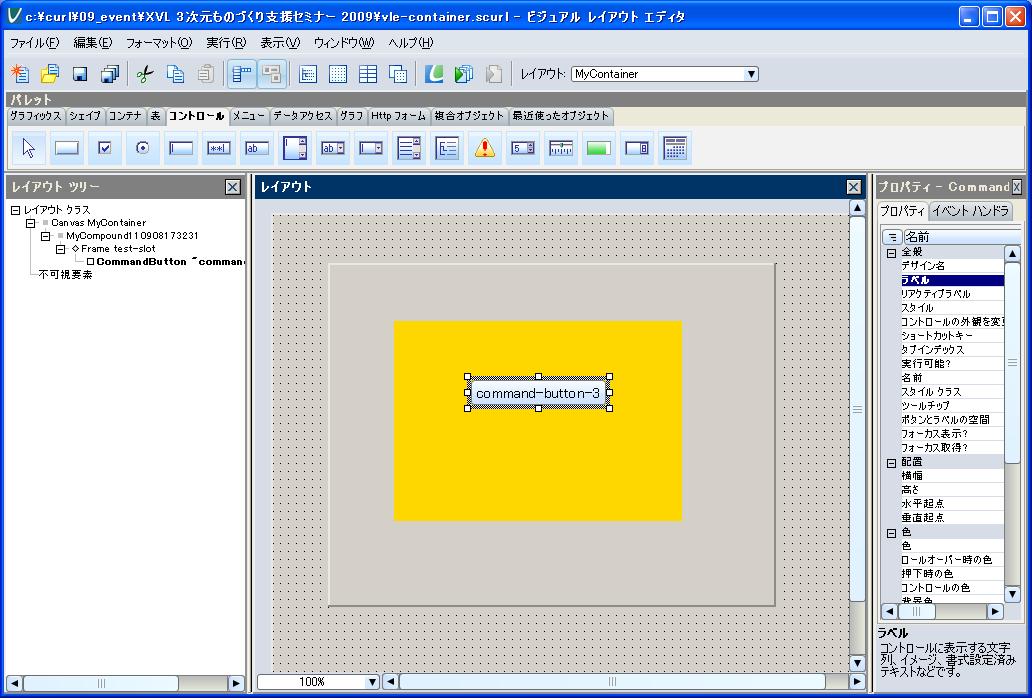Collapse the 全般 property group
1032x698 pixels.
pyautogui.click(x=892, y=253)
